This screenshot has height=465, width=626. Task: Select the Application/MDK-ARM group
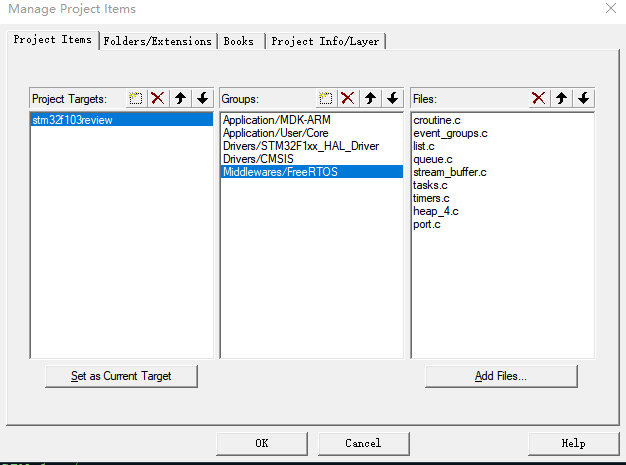click(311, 120)
